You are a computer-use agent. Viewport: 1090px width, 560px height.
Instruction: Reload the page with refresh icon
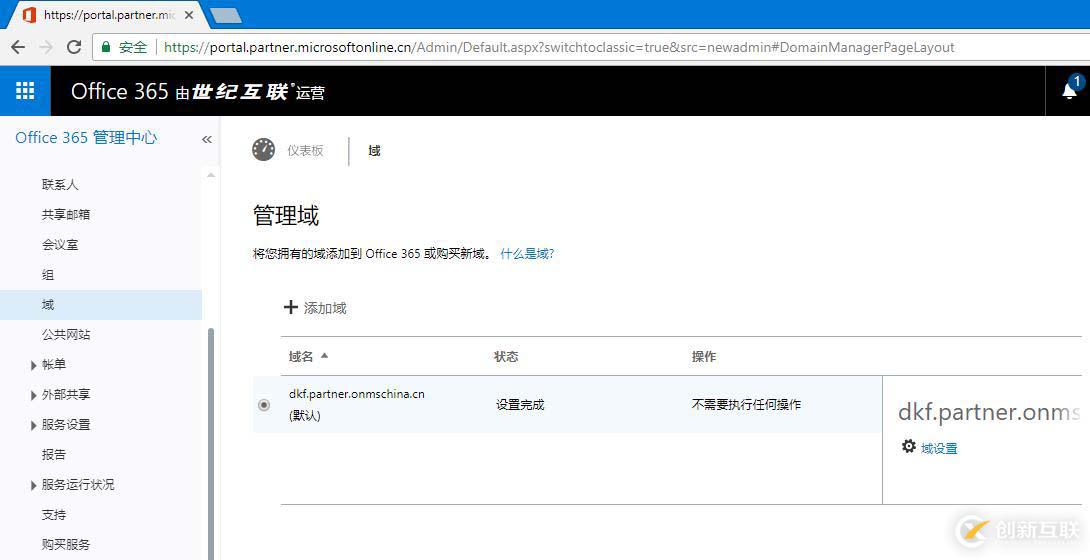point(74,47)
